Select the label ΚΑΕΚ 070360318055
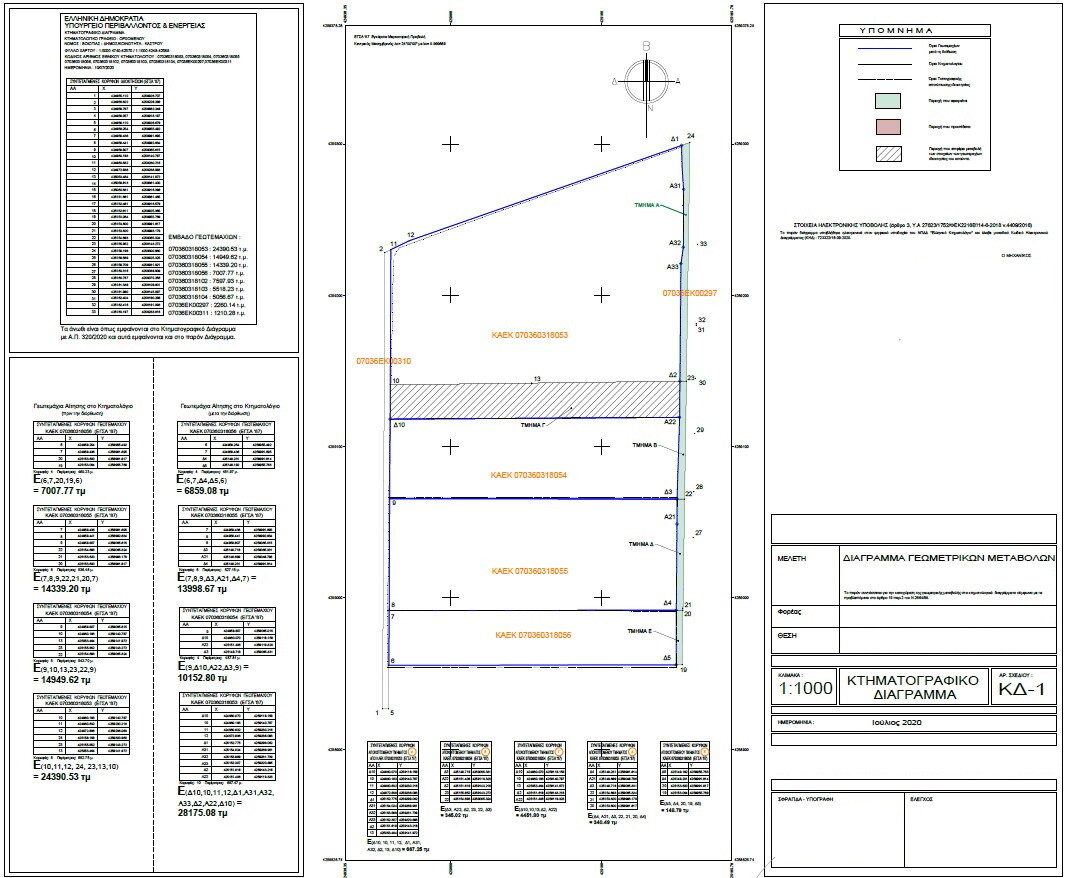 tap(530, 571)
